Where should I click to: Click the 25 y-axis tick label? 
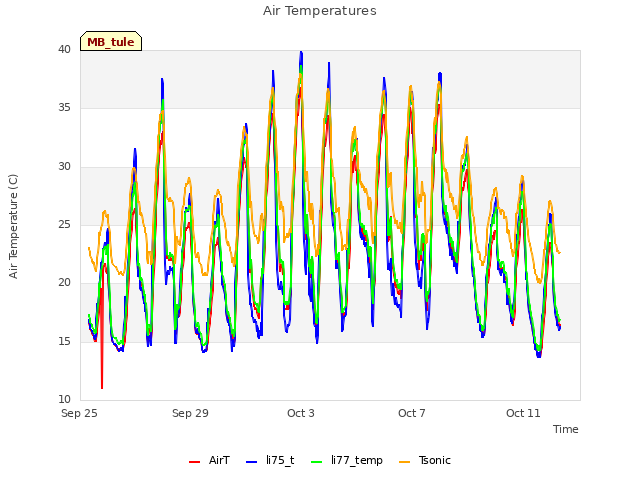click(x=64, y=224)
